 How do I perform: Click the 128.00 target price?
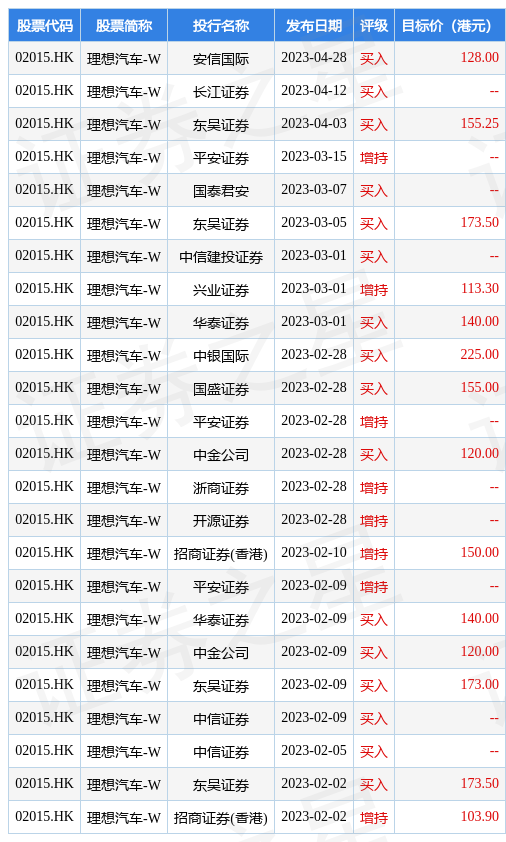click(480, 57)
